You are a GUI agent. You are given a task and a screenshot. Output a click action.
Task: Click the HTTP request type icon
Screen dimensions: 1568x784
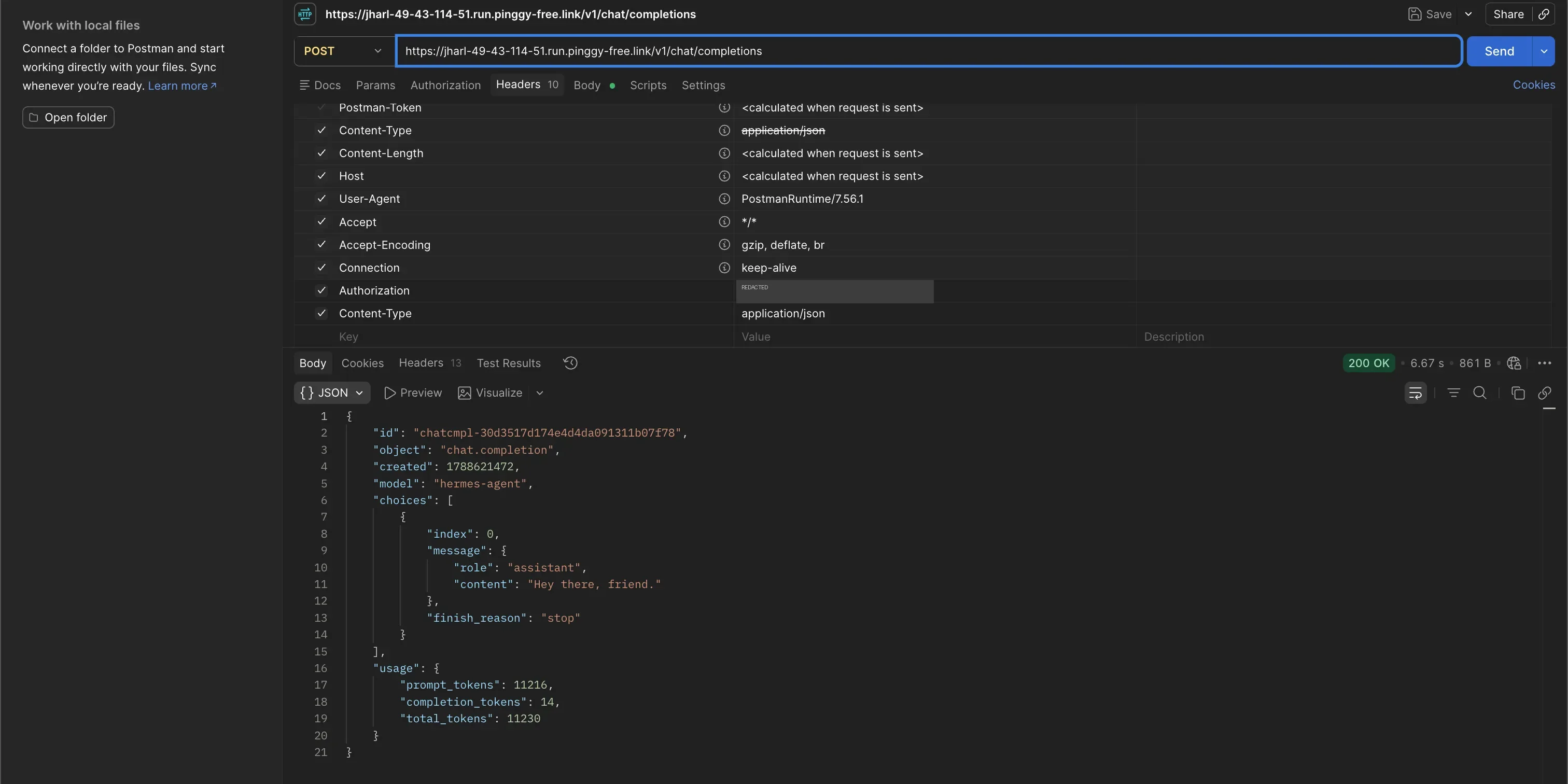[305, 14]
